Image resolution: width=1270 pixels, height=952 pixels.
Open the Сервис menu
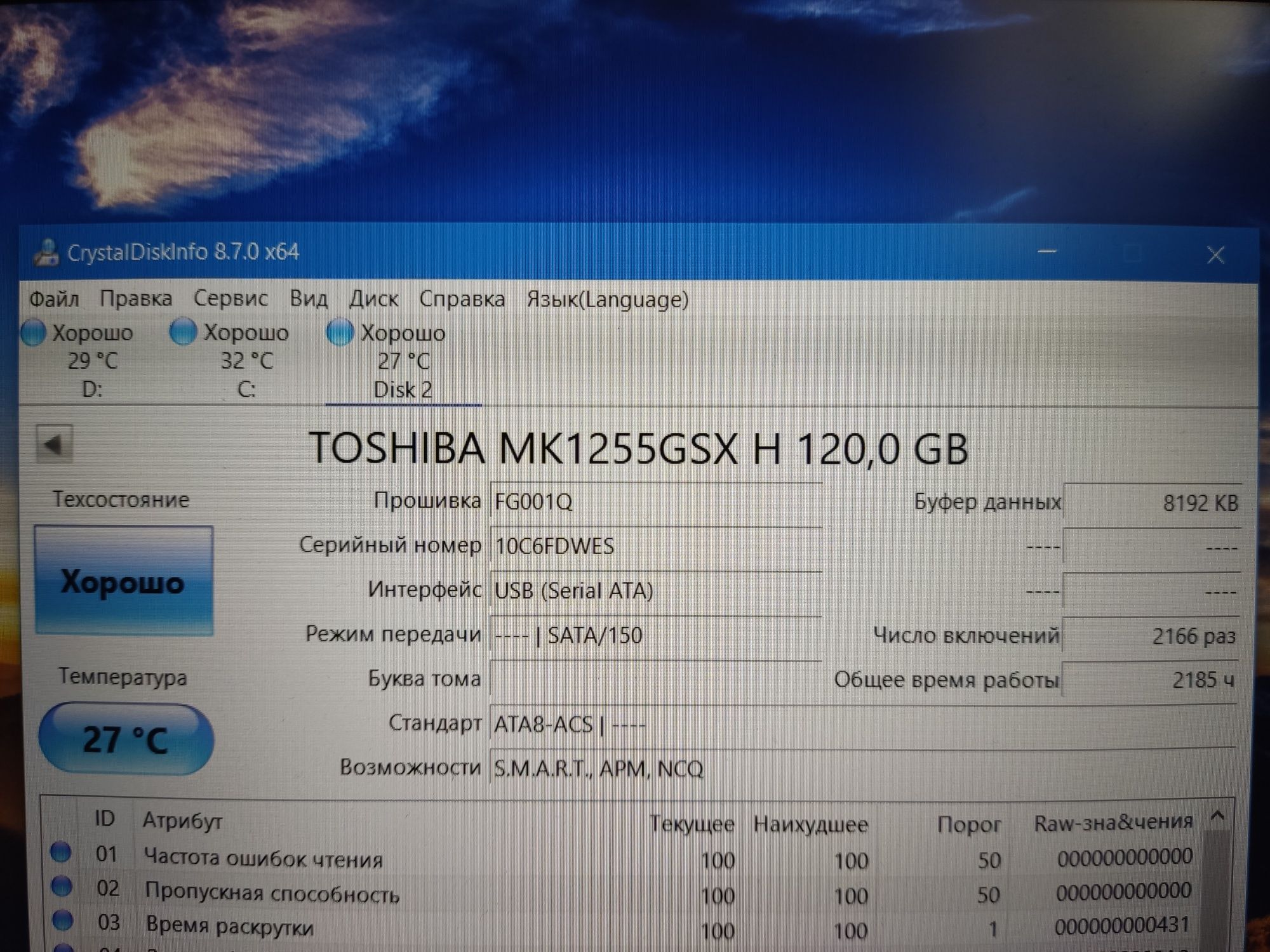coord(231,298)
